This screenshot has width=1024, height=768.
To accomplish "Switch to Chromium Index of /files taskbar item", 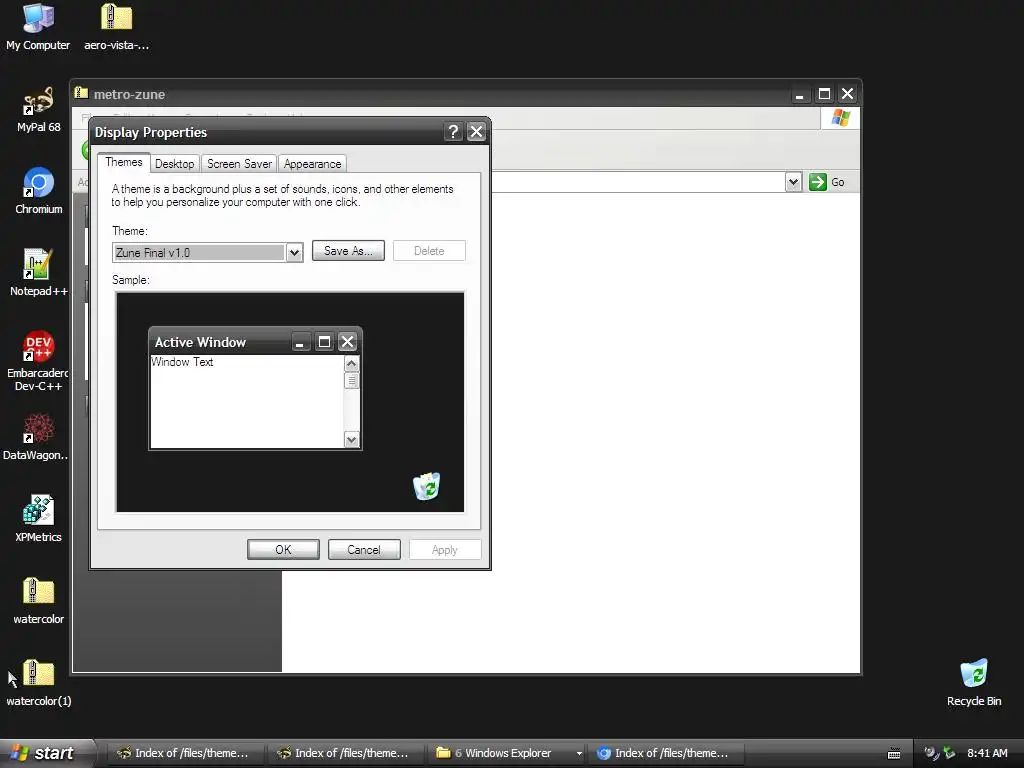I will [664, 753].
